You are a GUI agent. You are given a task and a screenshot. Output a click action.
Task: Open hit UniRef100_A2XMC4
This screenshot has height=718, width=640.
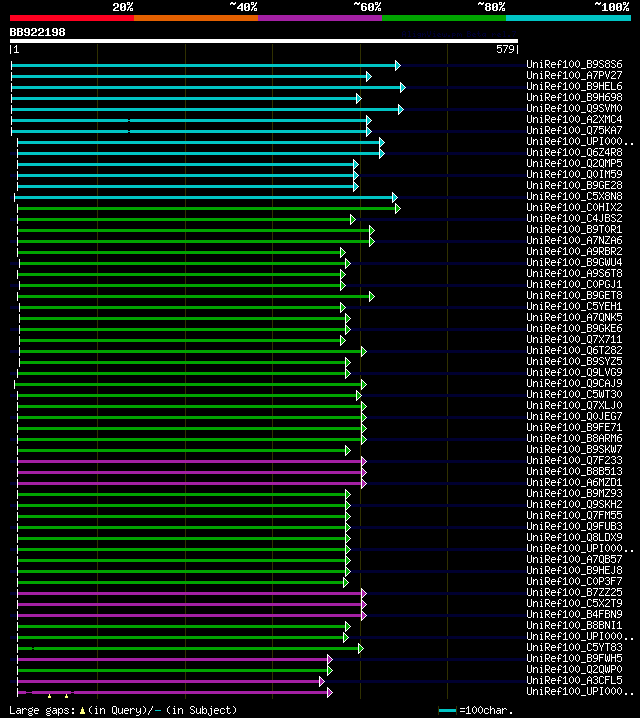(574, 119)
